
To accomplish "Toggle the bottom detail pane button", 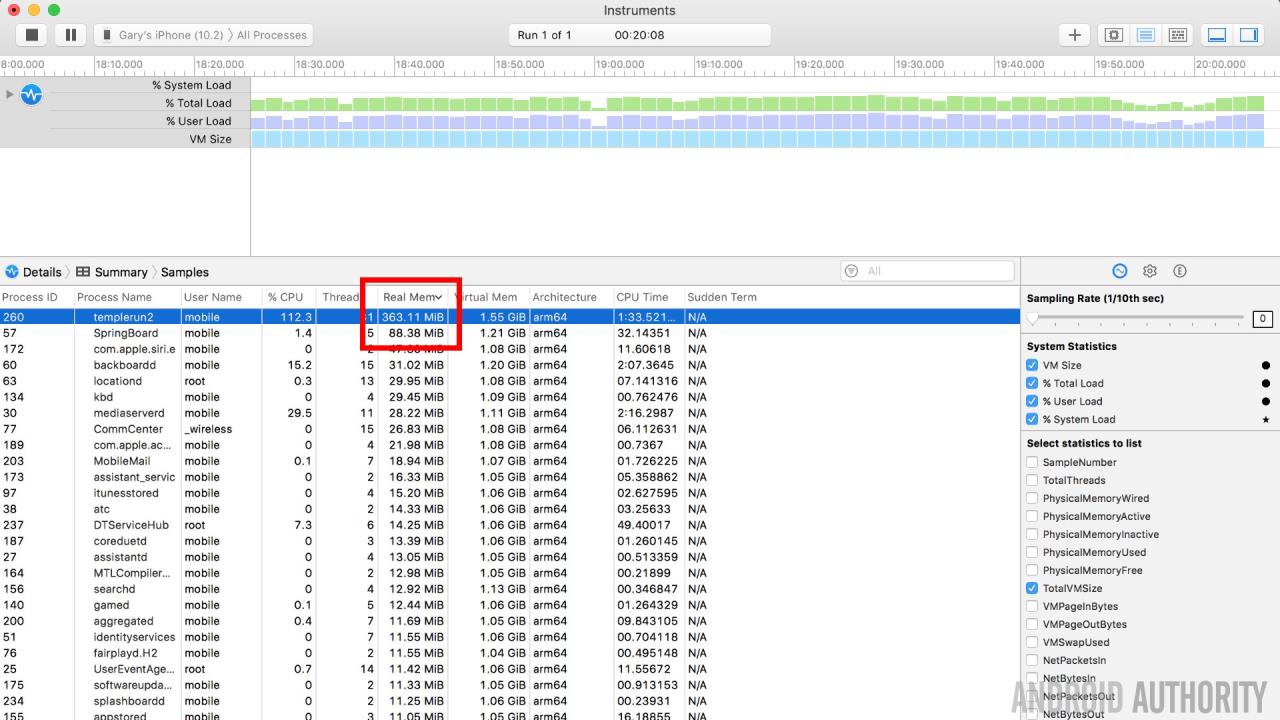I will click(1217, 35).
